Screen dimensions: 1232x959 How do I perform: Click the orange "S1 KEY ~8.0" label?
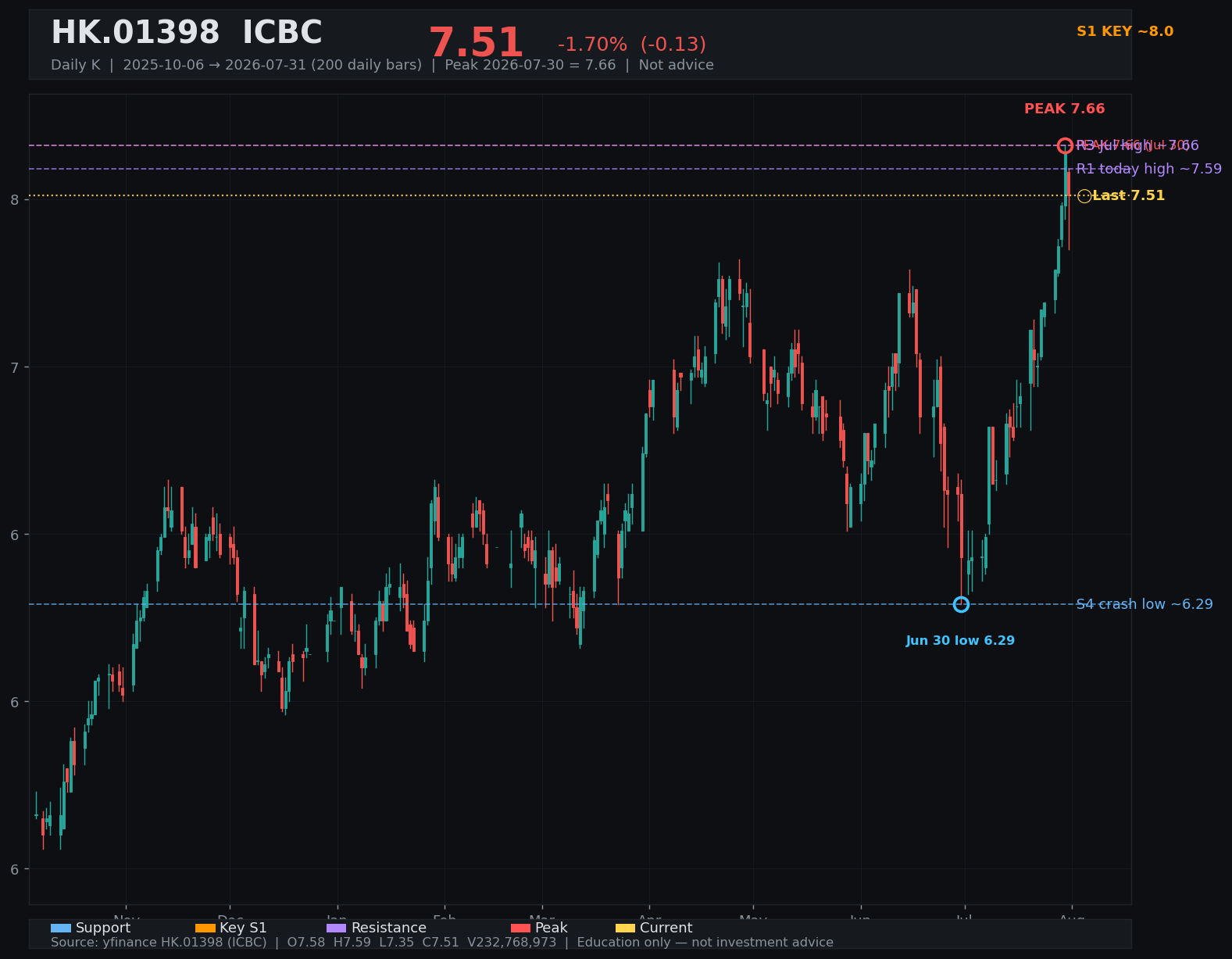(x=1125, y=31)
